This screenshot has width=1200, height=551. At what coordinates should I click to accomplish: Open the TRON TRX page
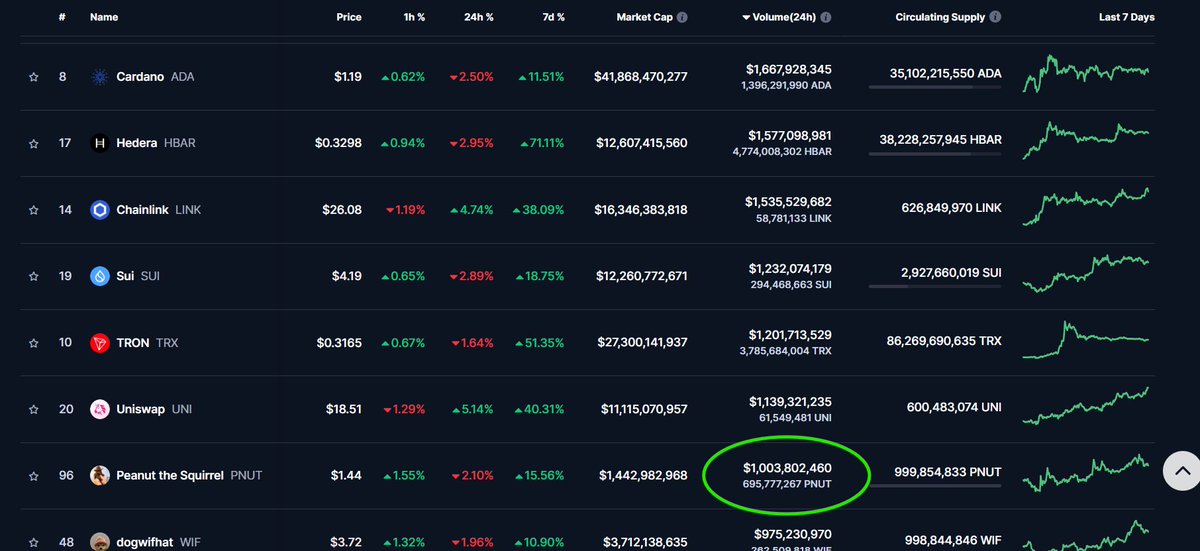(147, 343)
